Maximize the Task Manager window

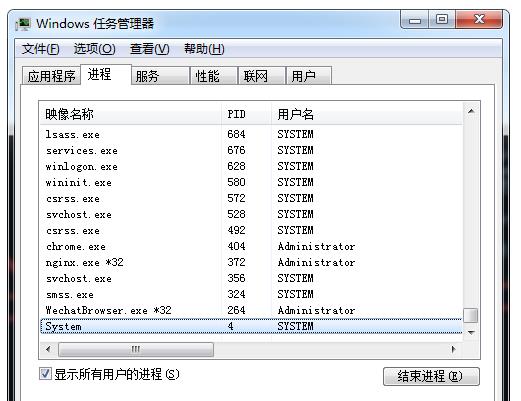(442, 19)
